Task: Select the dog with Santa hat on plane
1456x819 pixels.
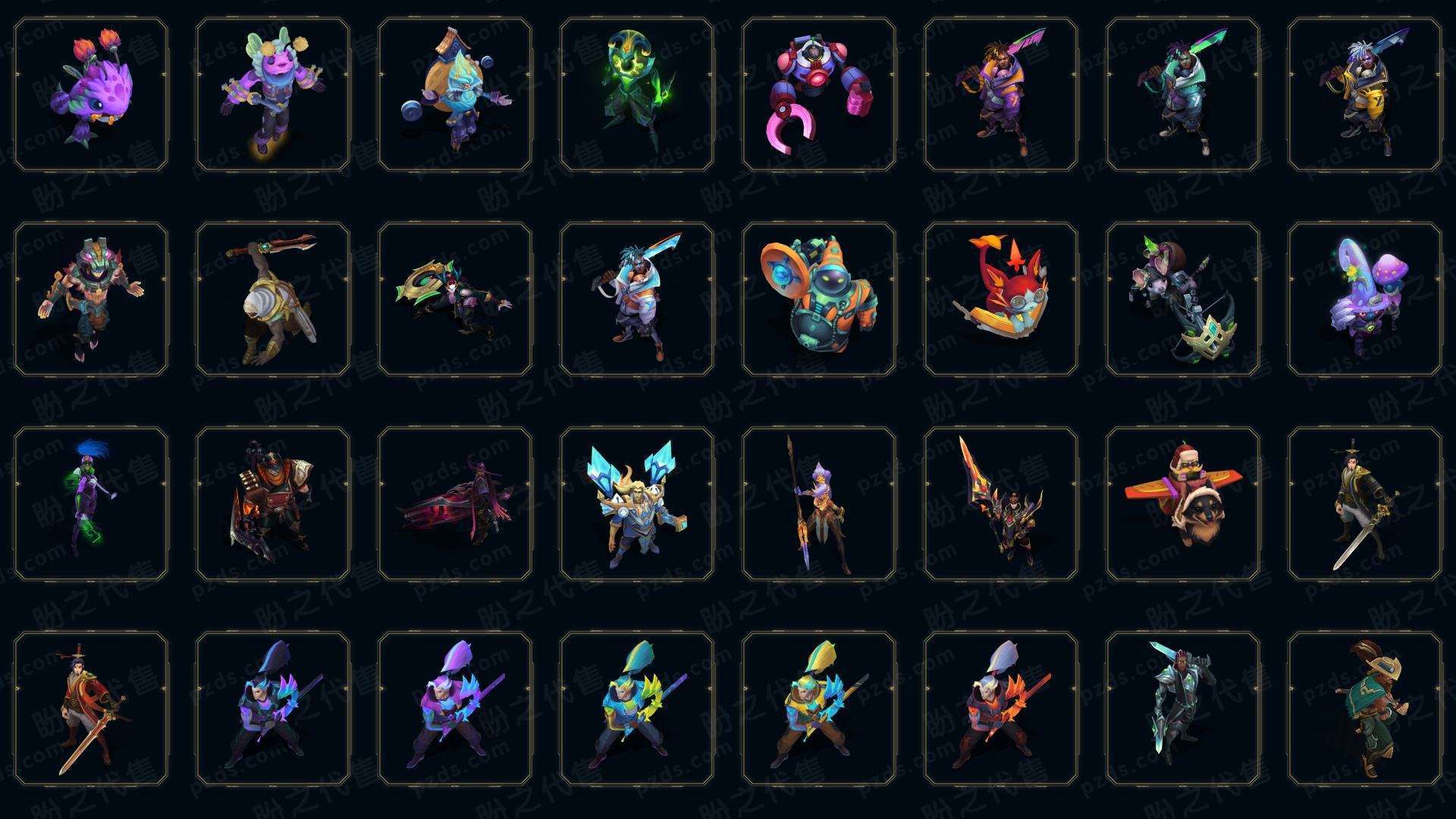Action: pyautogui.click(x=1183, y=504)
